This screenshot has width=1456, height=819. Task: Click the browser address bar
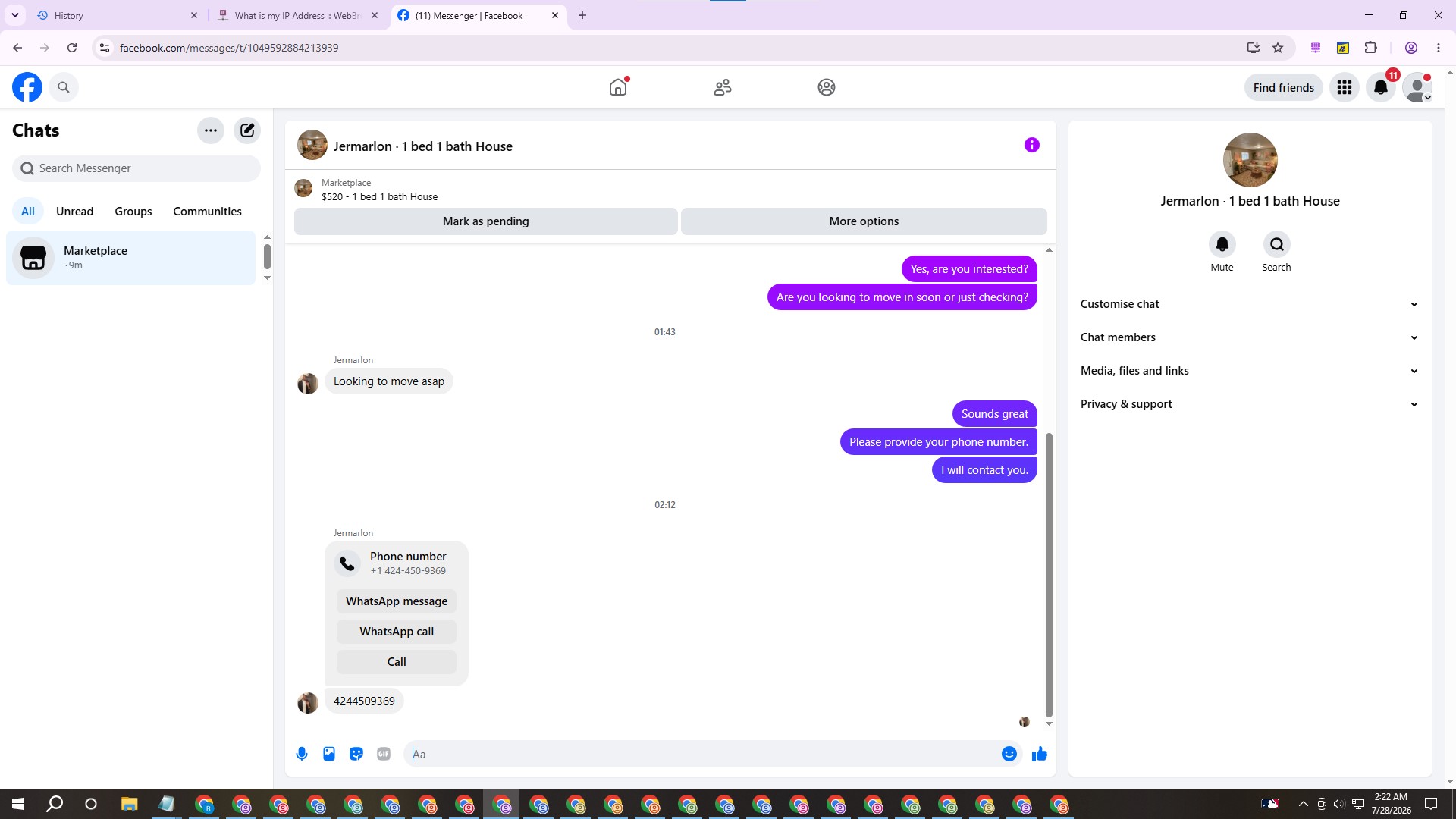pos(667,48)
